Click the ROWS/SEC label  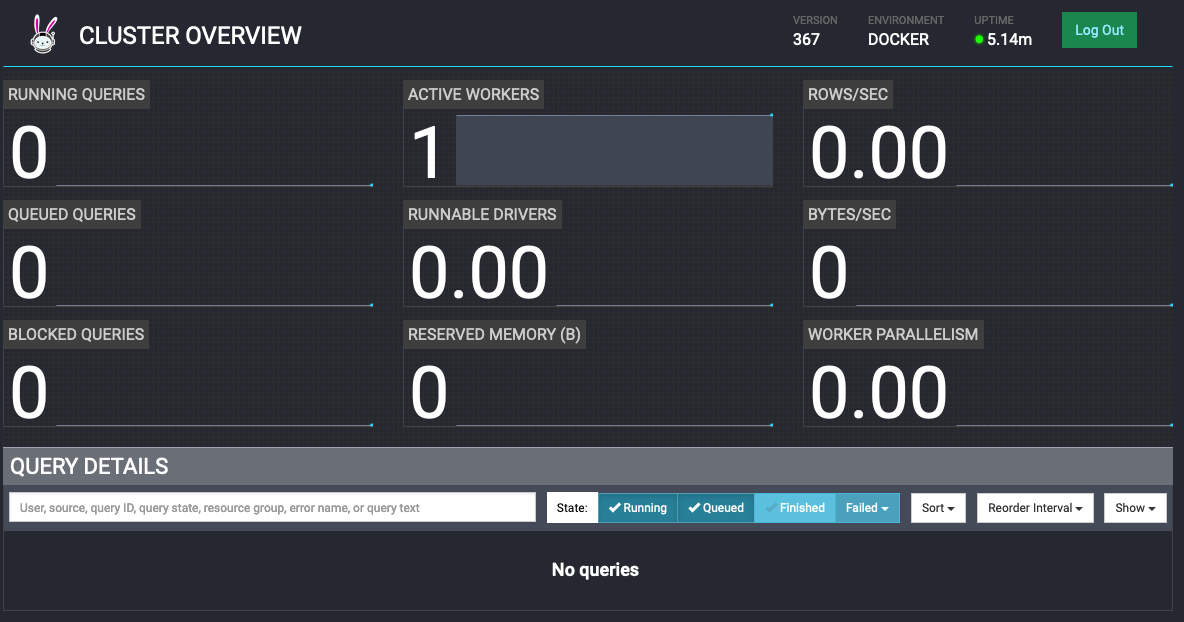848,94
